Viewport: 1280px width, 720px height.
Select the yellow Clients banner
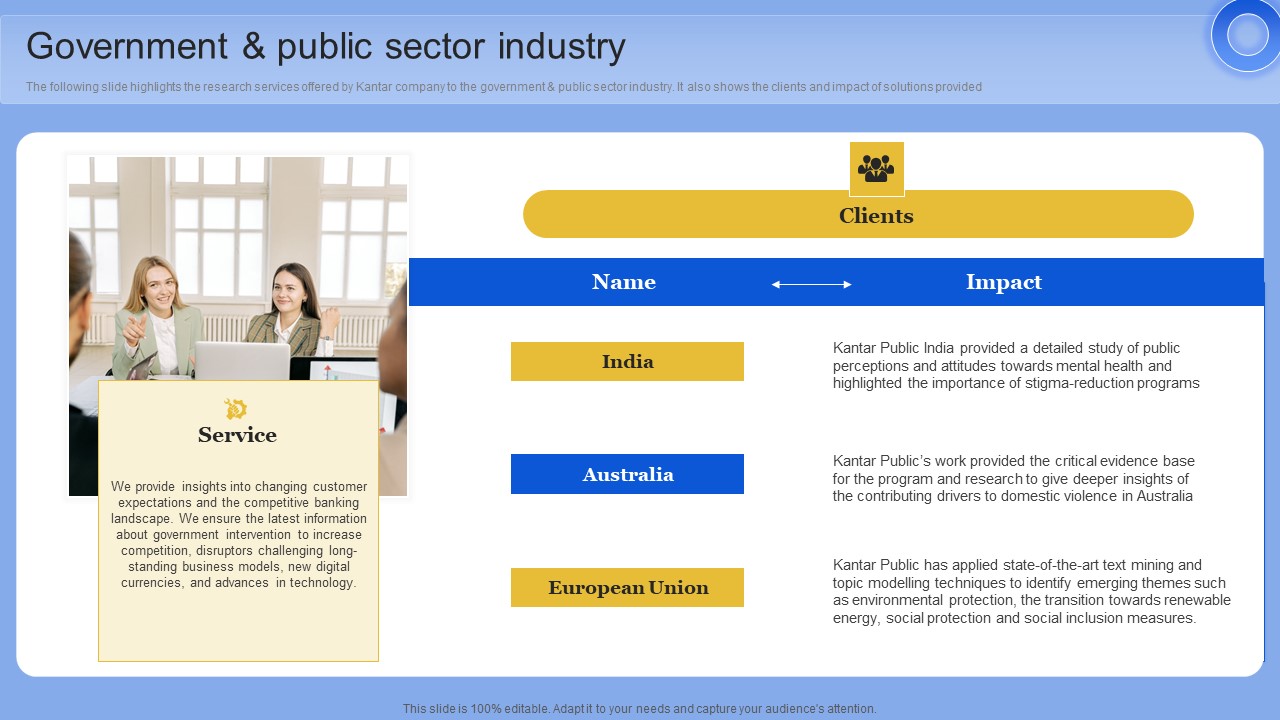[x=858, y=214]
